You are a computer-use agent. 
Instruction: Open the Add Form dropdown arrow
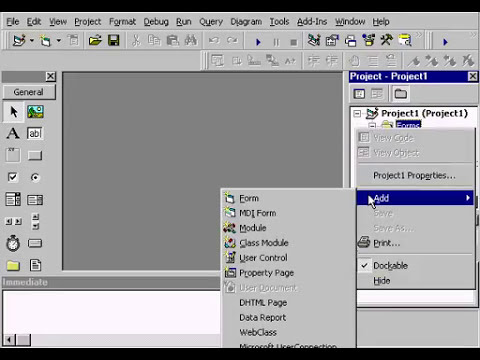click(x=58, y=41)
